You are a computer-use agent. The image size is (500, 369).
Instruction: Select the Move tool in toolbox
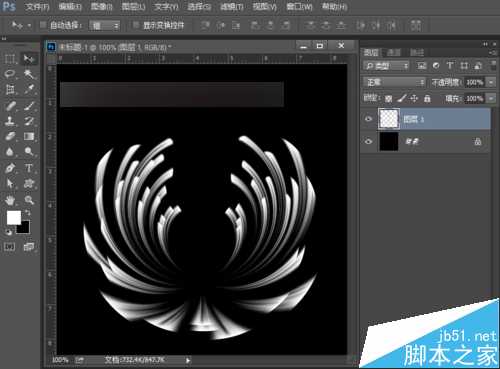29,59
